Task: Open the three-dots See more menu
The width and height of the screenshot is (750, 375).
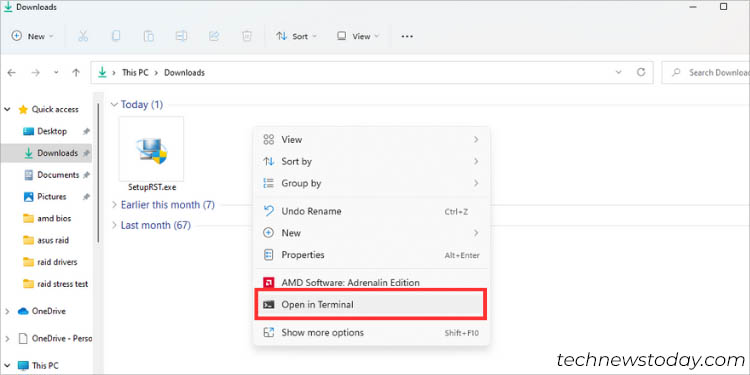Action: pos(407,36)
